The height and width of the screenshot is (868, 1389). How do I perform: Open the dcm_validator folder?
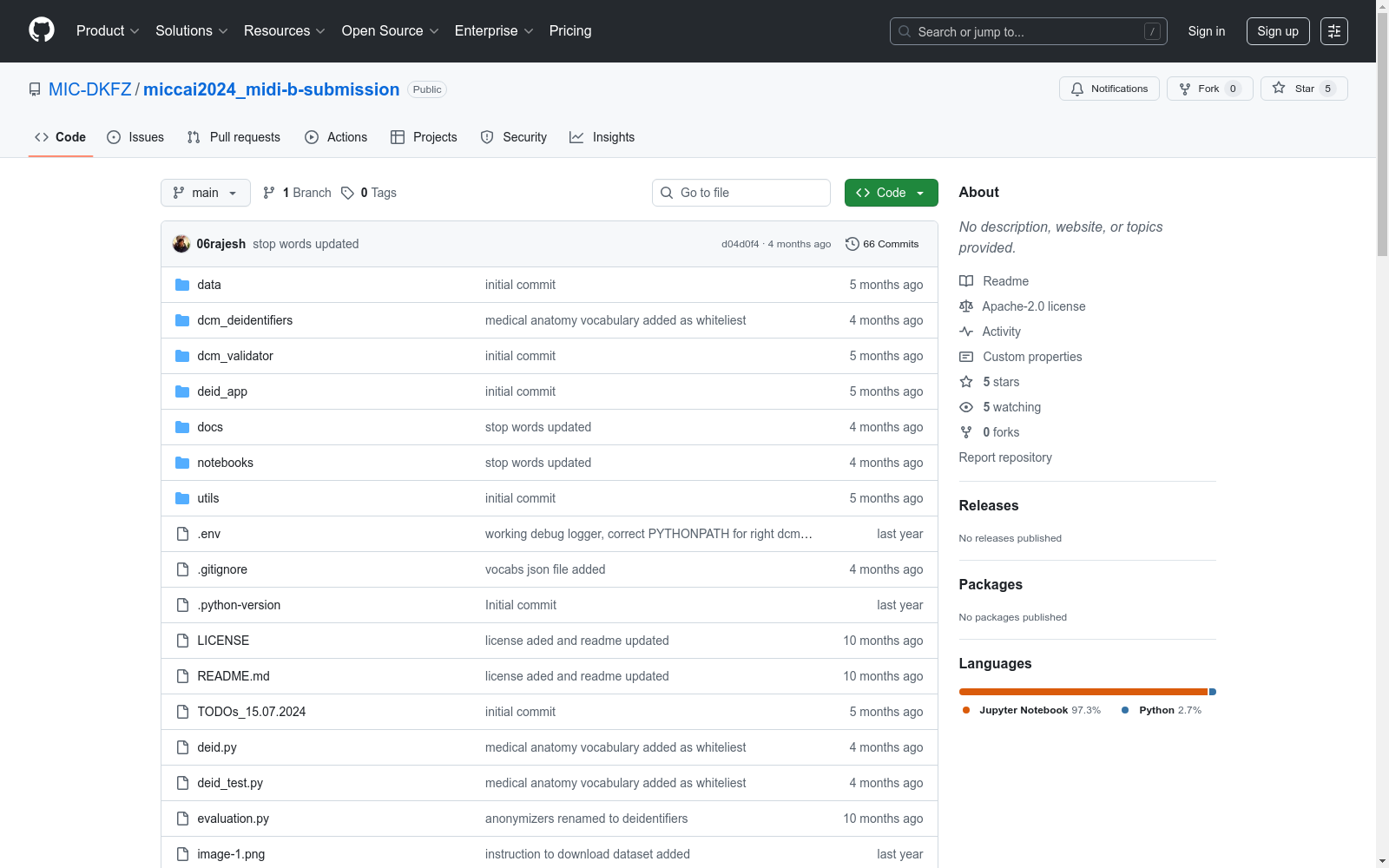(x=235, y=356)
